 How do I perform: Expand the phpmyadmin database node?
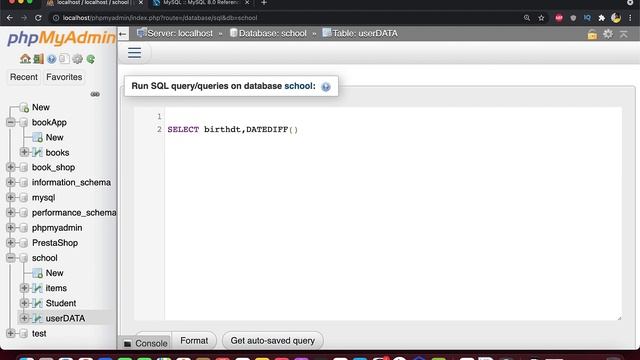11,227
